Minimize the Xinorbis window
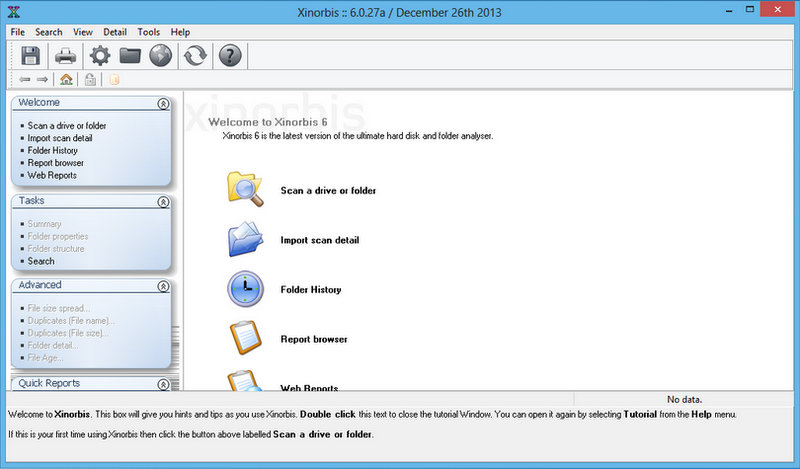This screenshot has width=800, height=469. [730, 10]
